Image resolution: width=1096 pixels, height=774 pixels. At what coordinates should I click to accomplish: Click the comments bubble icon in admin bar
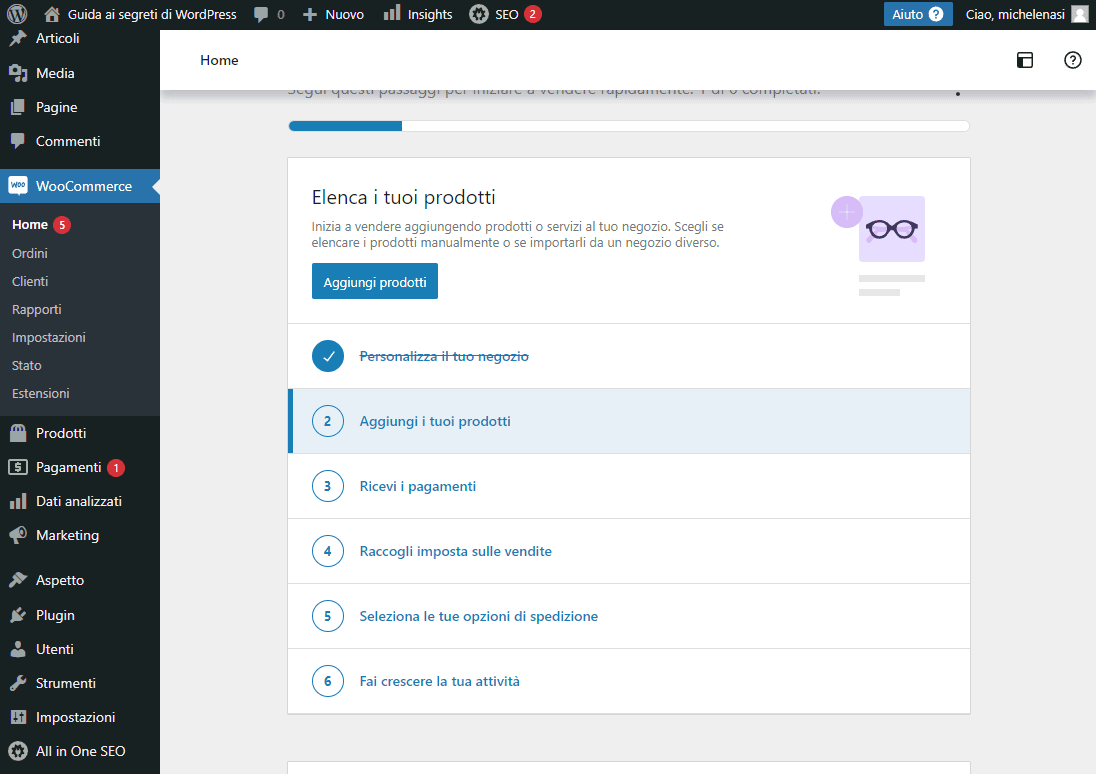click(261, 15)
